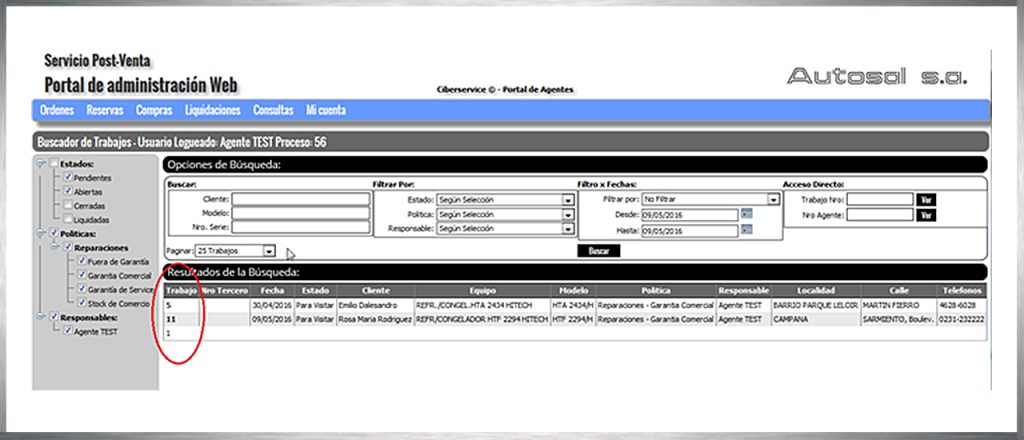Expand the Filtrar por date dropdown

point(773,200)
